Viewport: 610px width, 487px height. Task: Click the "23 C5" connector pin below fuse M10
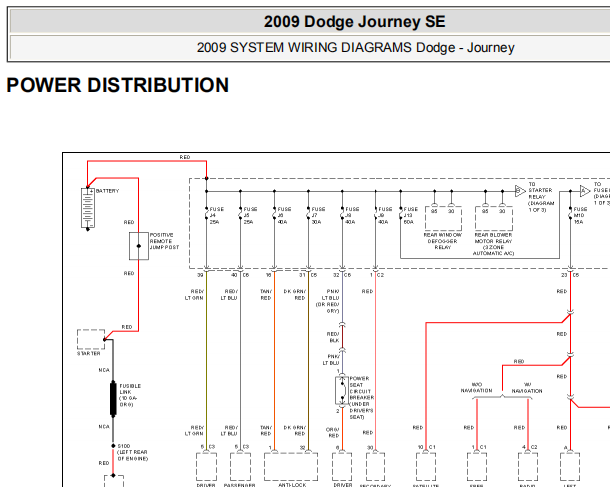570,275
